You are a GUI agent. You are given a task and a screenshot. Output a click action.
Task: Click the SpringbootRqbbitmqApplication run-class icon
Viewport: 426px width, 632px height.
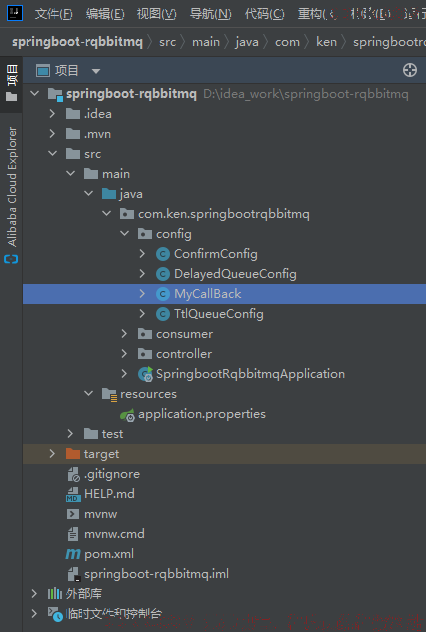[145, 374]
